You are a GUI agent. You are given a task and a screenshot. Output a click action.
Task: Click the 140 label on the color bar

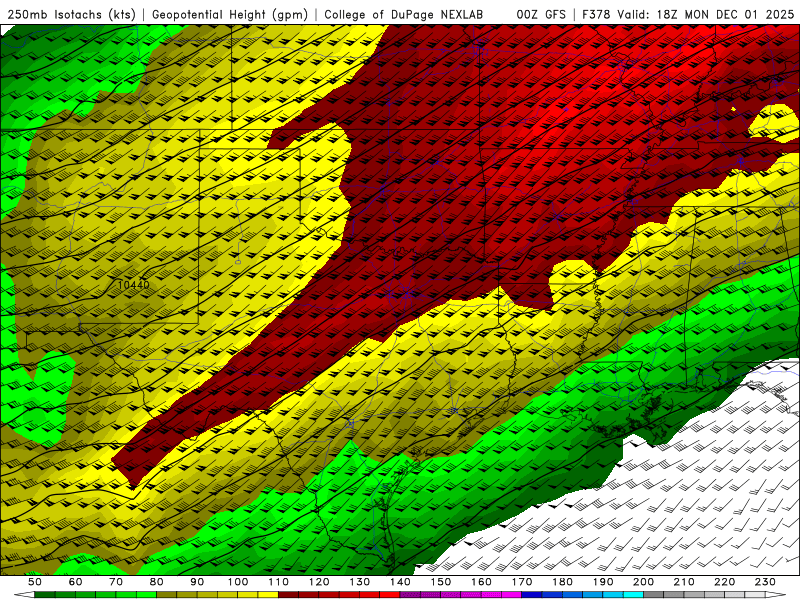(x=400, y=582)
